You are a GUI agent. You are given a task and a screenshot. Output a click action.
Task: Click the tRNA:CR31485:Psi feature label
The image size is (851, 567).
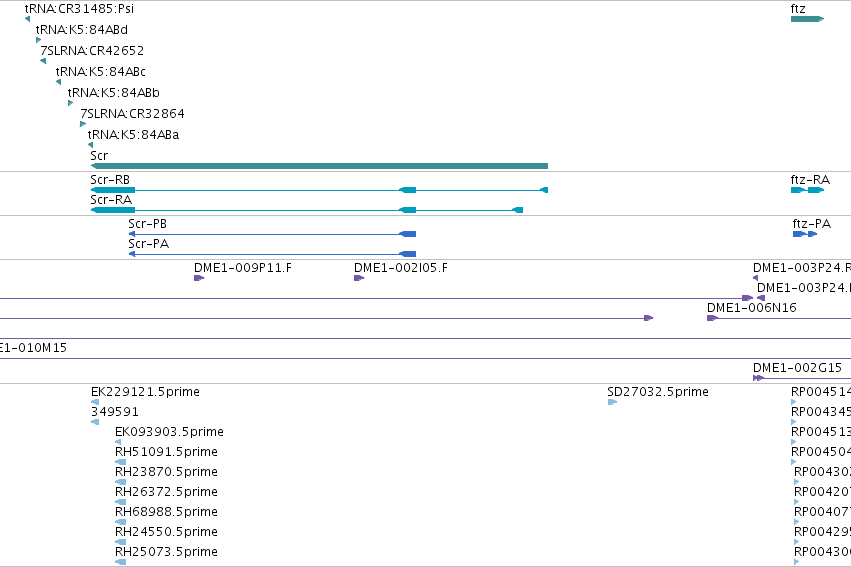click(x=79, y=9)
